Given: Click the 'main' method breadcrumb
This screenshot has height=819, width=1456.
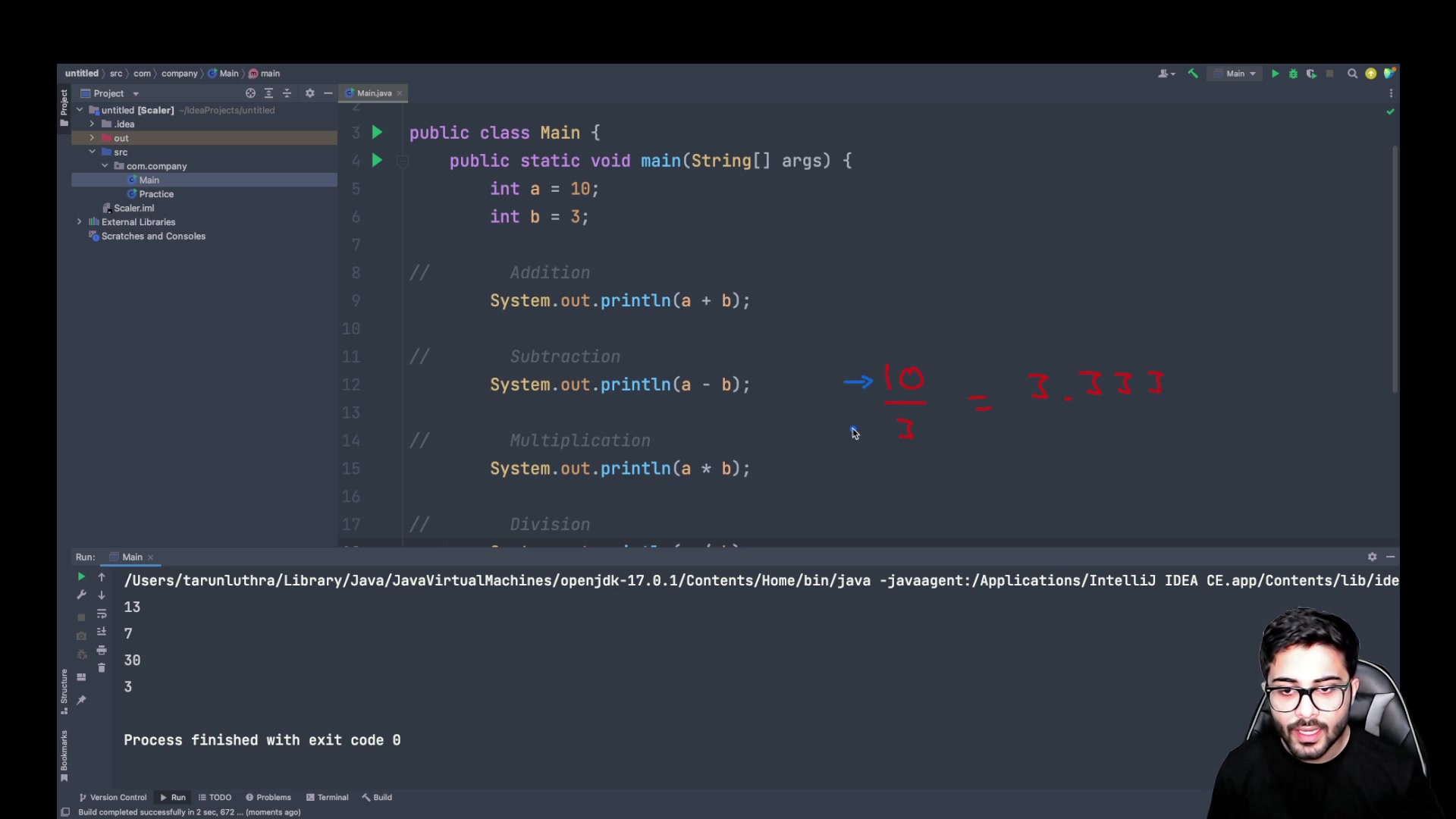Looking at the screenshot, I should (x=265, y=74).
